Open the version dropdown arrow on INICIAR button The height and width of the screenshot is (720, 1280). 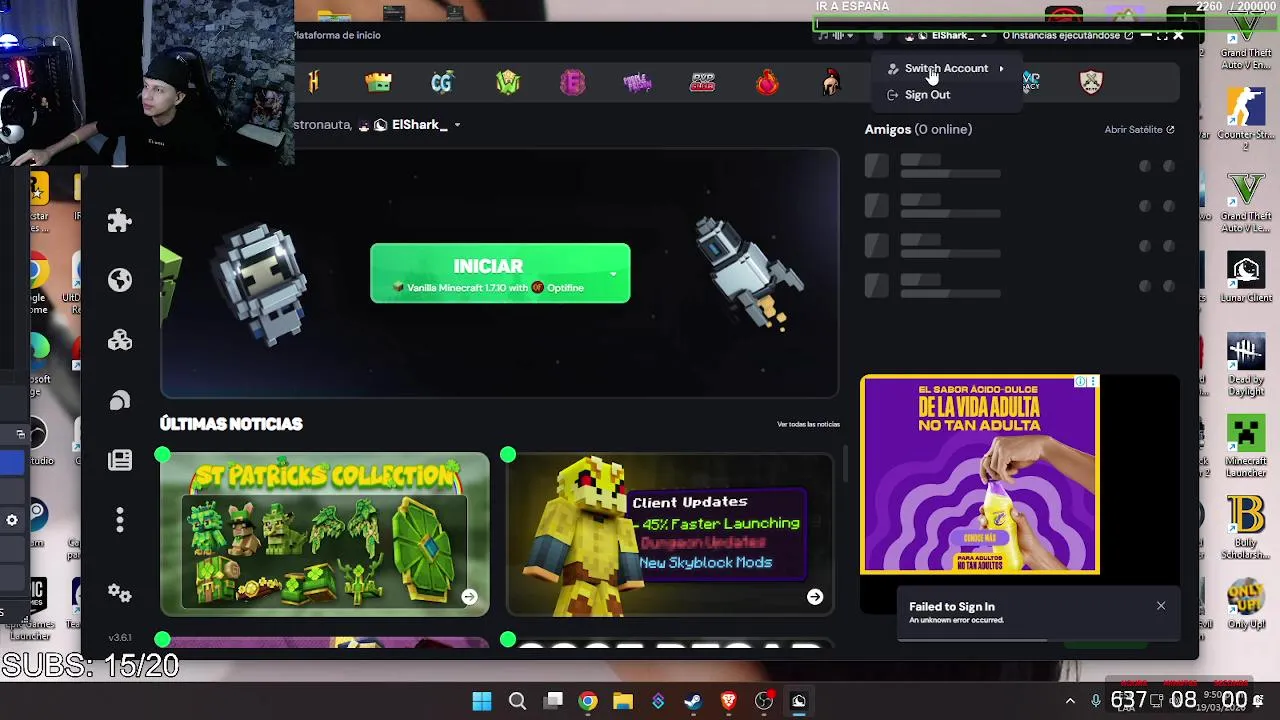point(613,273)
